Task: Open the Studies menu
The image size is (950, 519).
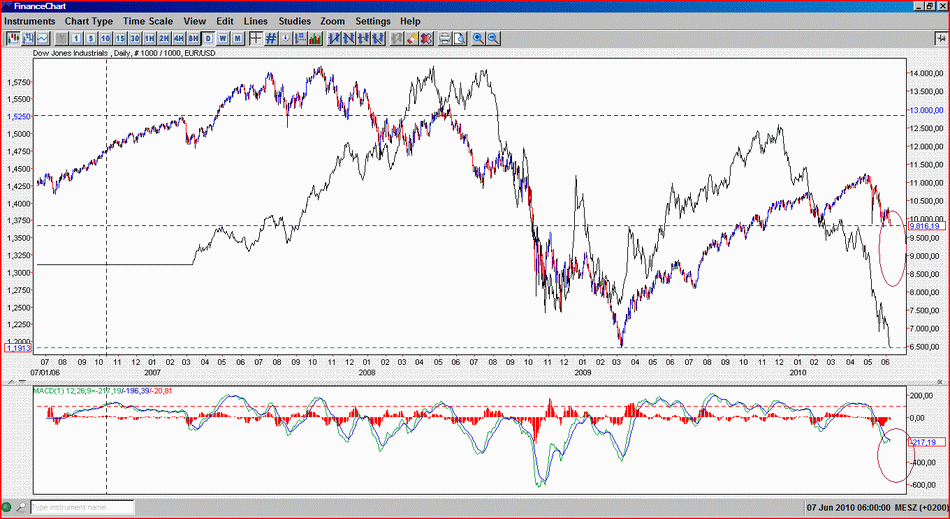Action: click(294, 21)
